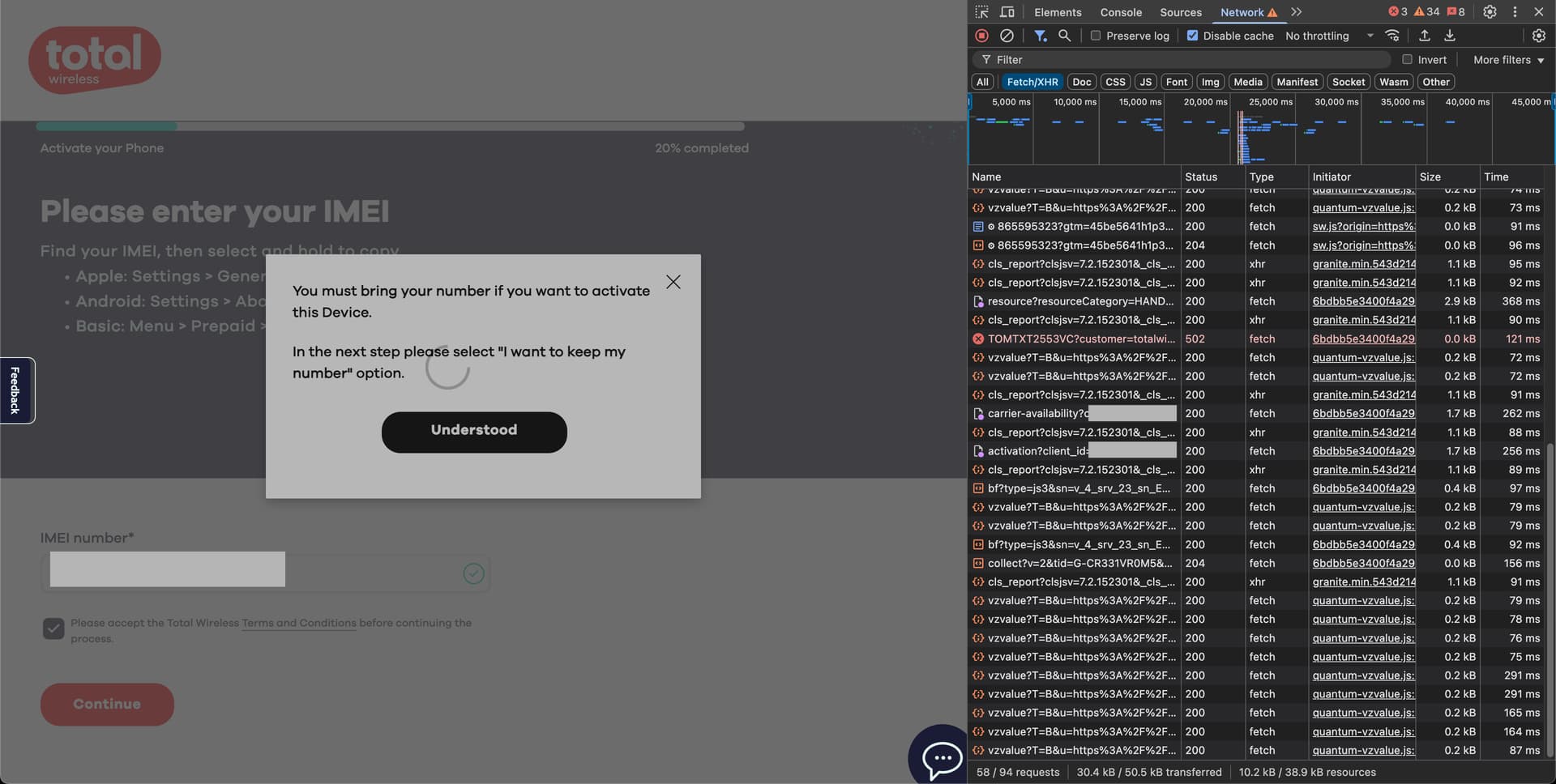Open network search magnifier icon

click(x=1064, y=36)
